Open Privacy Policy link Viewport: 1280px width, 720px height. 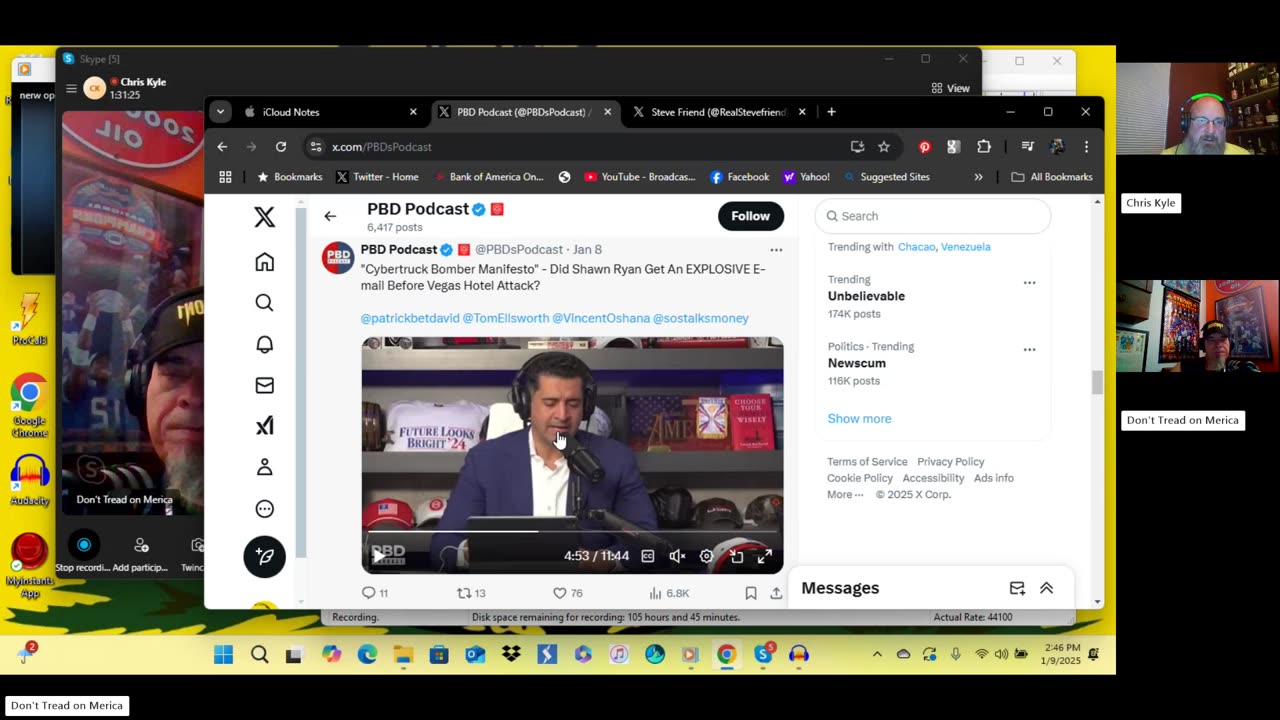(950, 462)
